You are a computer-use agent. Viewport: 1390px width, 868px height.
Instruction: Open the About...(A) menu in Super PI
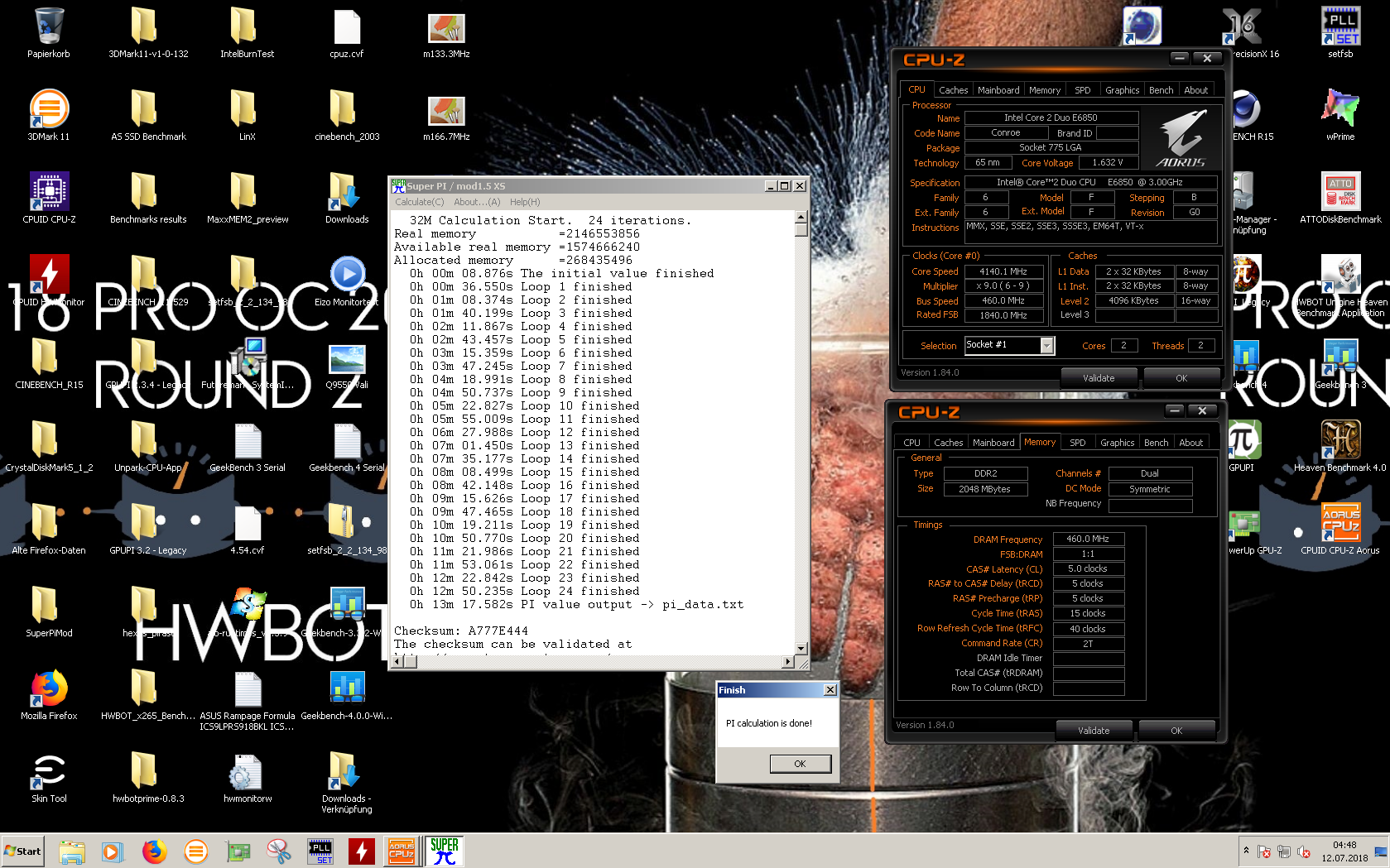pos(477,202)
